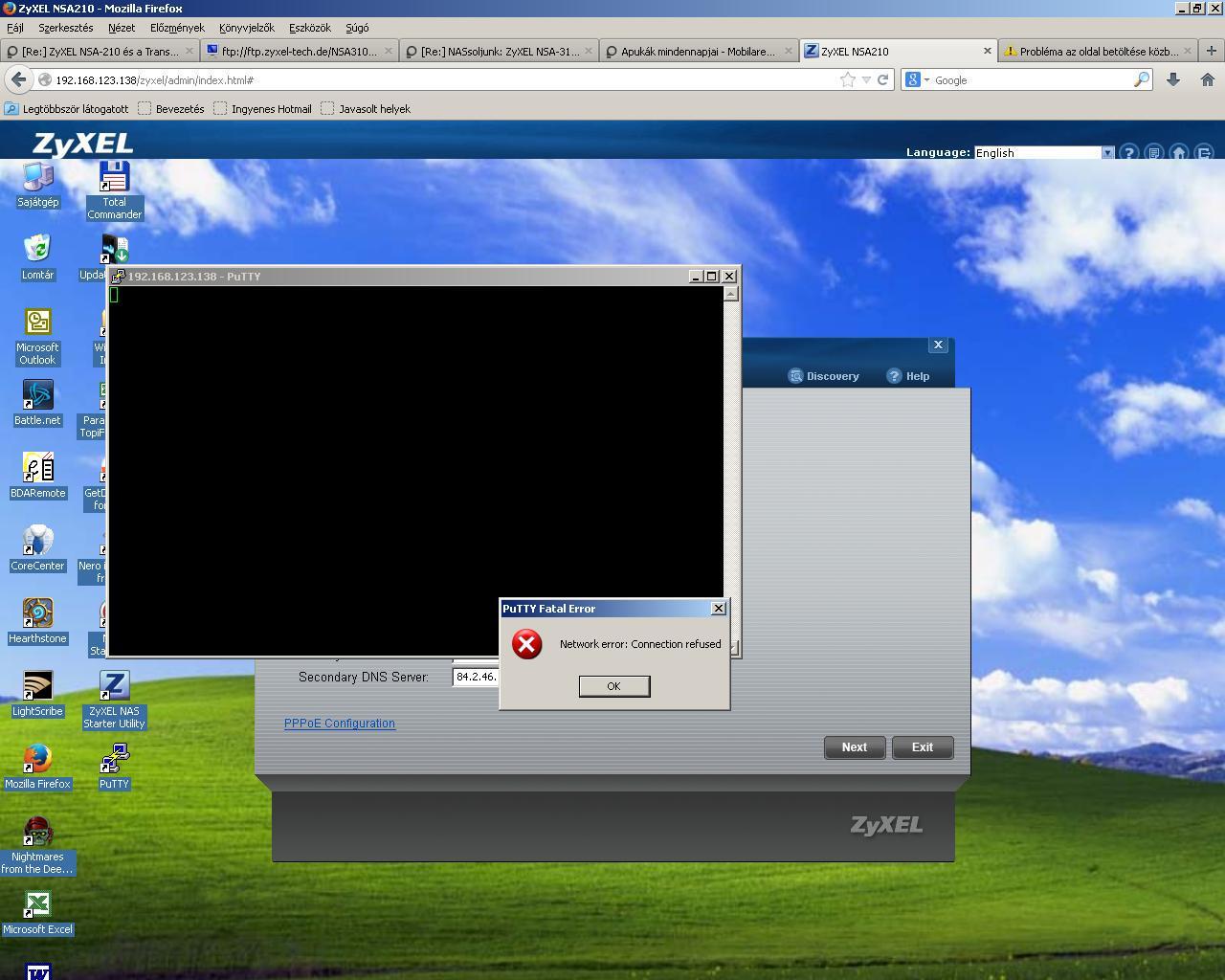This screenshot has width=1225, height=980.
Task: Open the Eszközök menu
Action: (x=309, y=28)
